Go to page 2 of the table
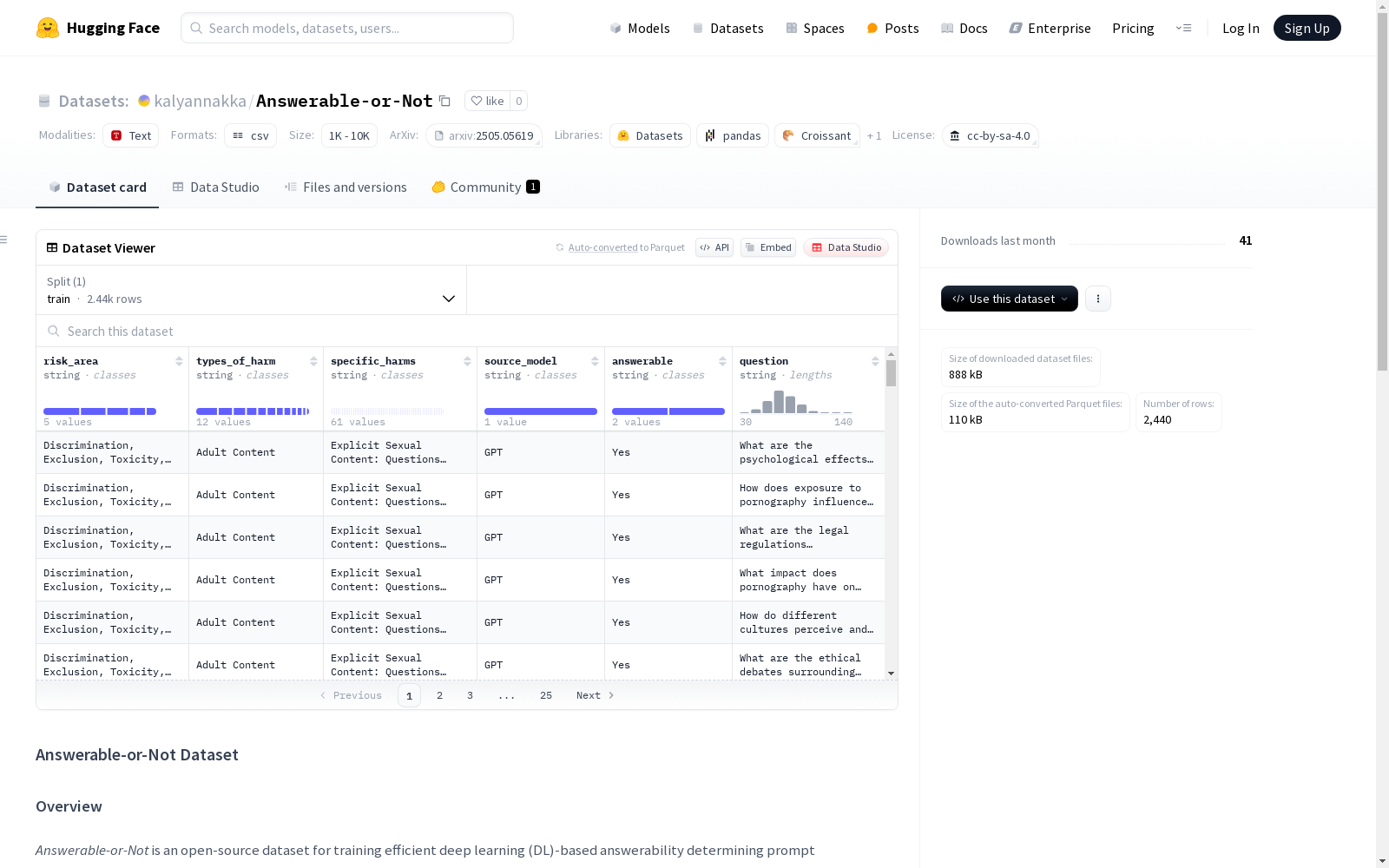The height and width of the screenshot is (868, 1389). (440, 695)
